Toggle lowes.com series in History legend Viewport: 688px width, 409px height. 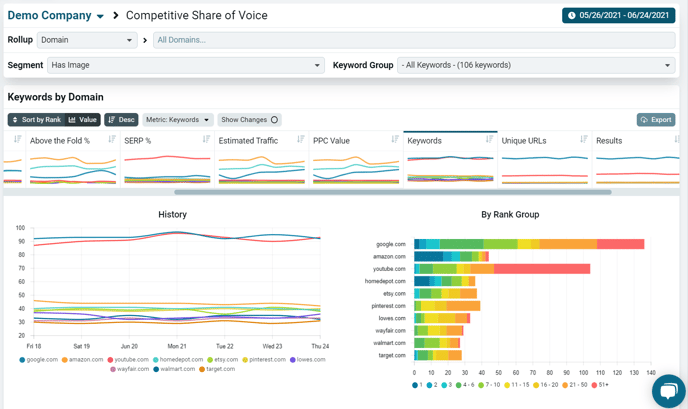pos(308,359)
